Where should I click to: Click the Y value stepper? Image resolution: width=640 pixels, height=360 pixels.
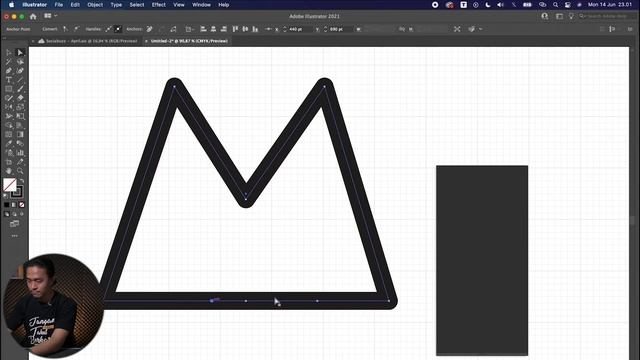click(x=325, y=29)
